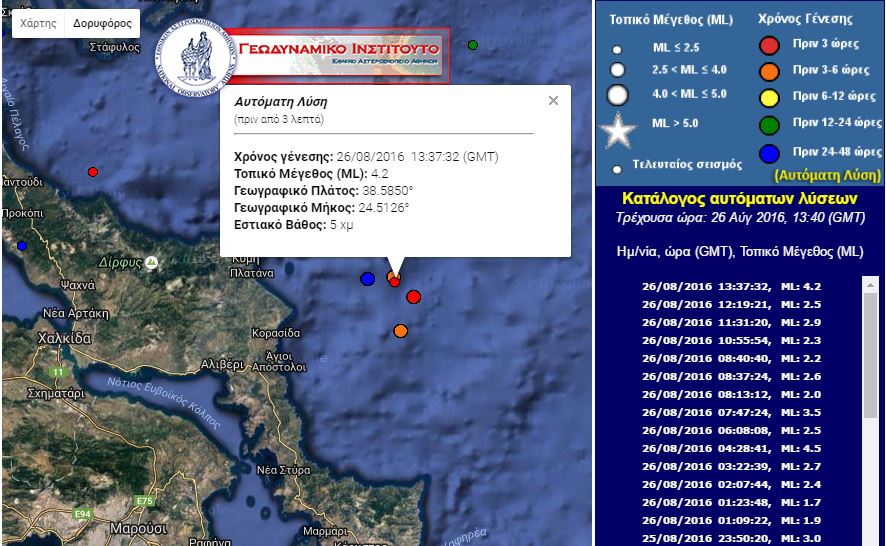Image resolution: width=886 pixels, height=546 pixels.
Task: Click the red epicenter marker under the popup pointer
Action: pos(395,281)
